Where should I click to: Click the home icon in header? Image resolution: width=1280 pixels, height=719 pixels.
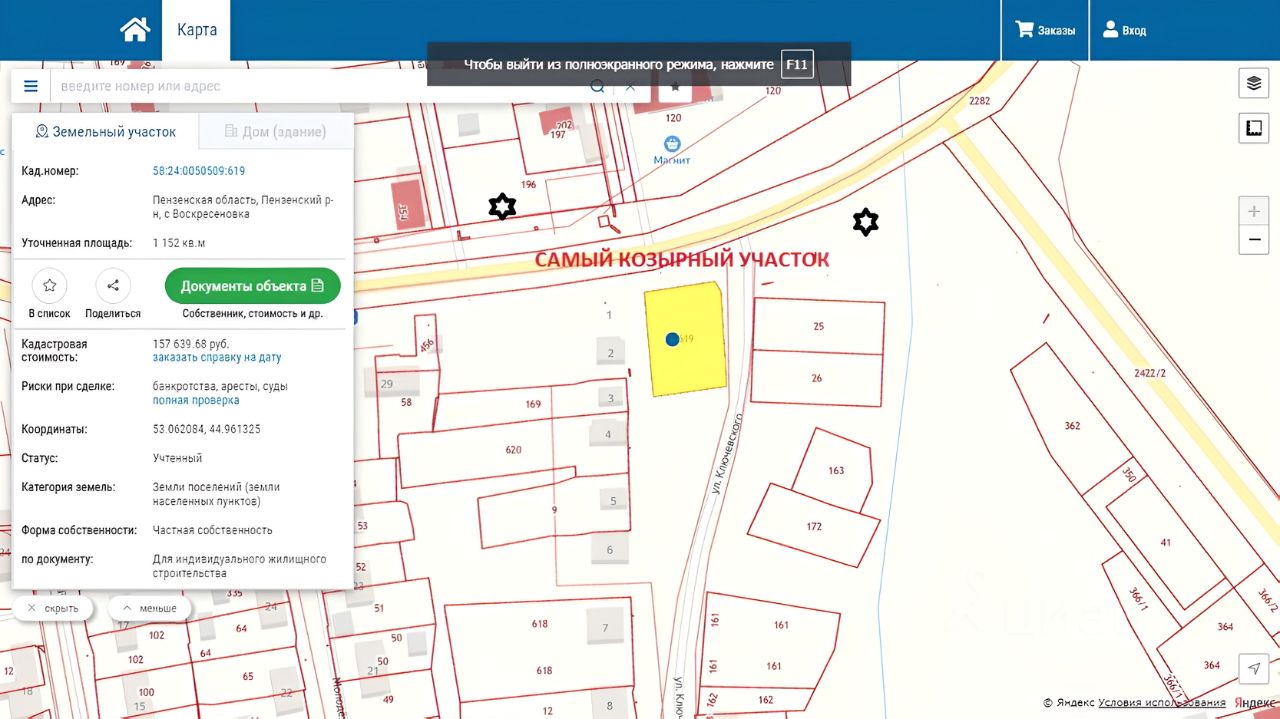point(135,30)
